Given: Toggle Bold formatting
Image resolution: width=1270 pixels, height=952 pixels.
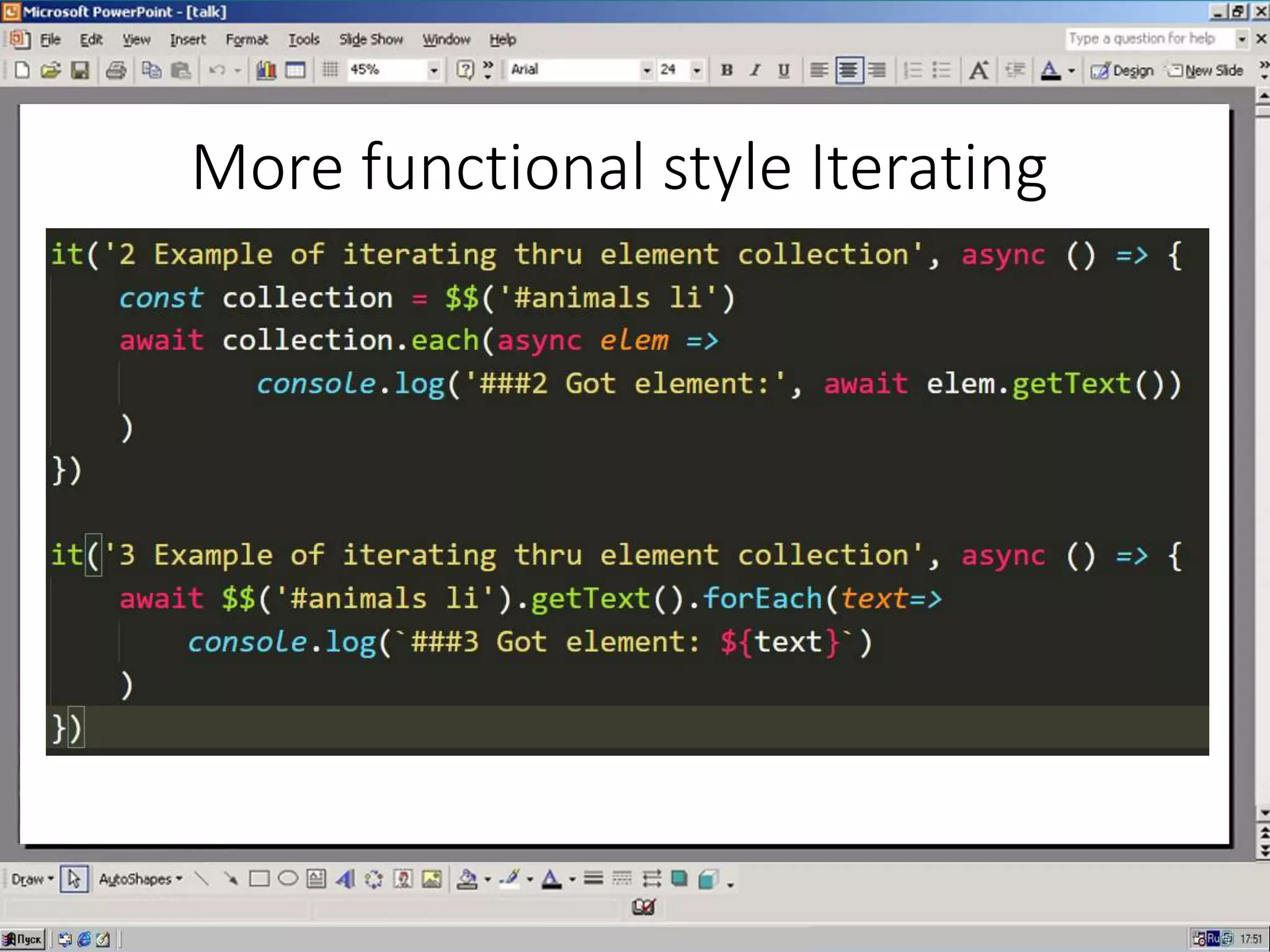Looking at the screenshot, I should pos(727,70).
